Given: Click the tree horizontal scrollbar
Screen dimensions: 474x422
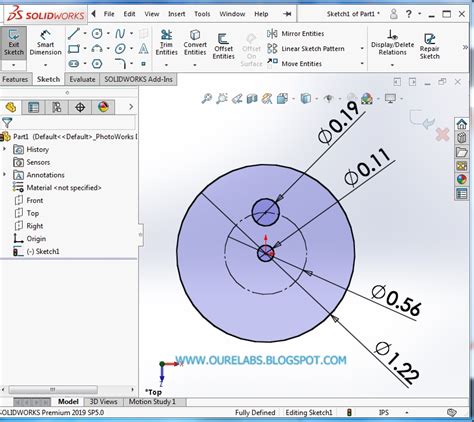Looking at the screenshot, I should 53,389.
